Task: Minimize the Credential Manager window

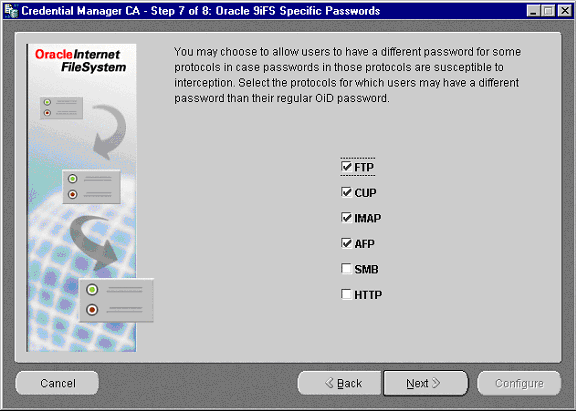Action: (x=533, y=11)
